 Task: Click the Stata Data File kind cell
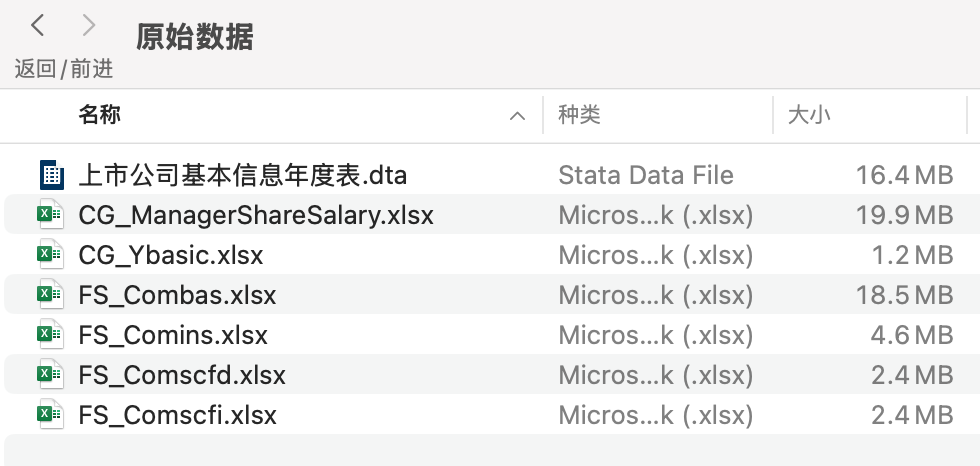pyautogui.click(x=646, y=175)
